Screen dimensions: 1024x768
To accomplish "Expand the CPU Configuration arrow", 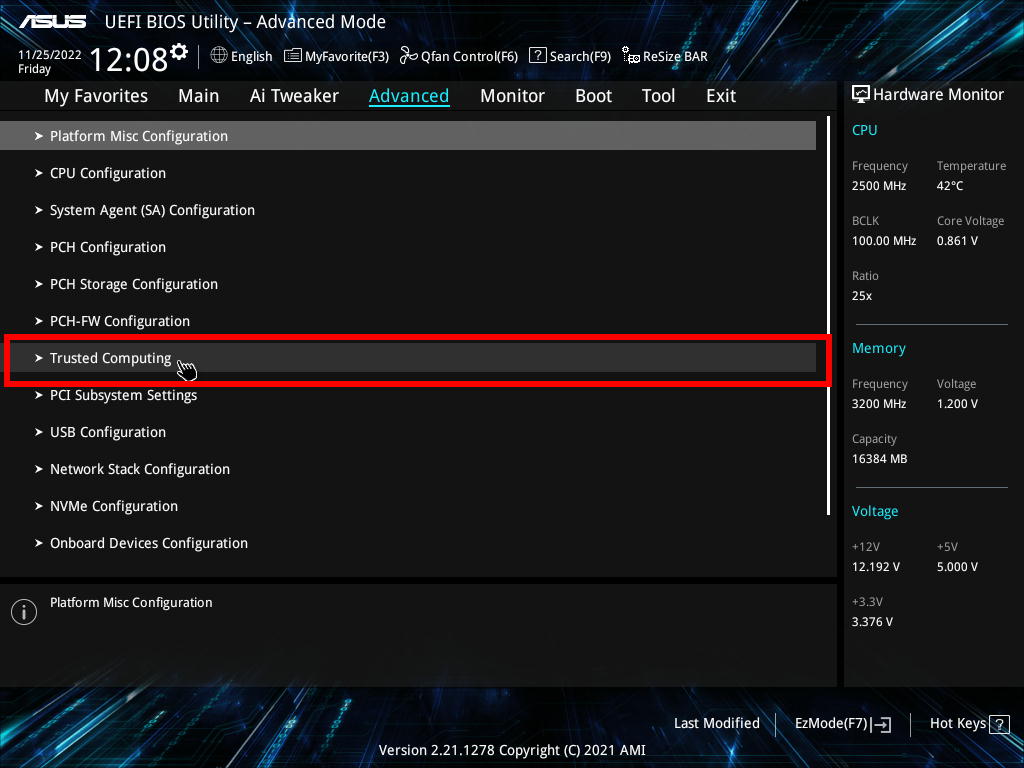I will coord(39,173).
